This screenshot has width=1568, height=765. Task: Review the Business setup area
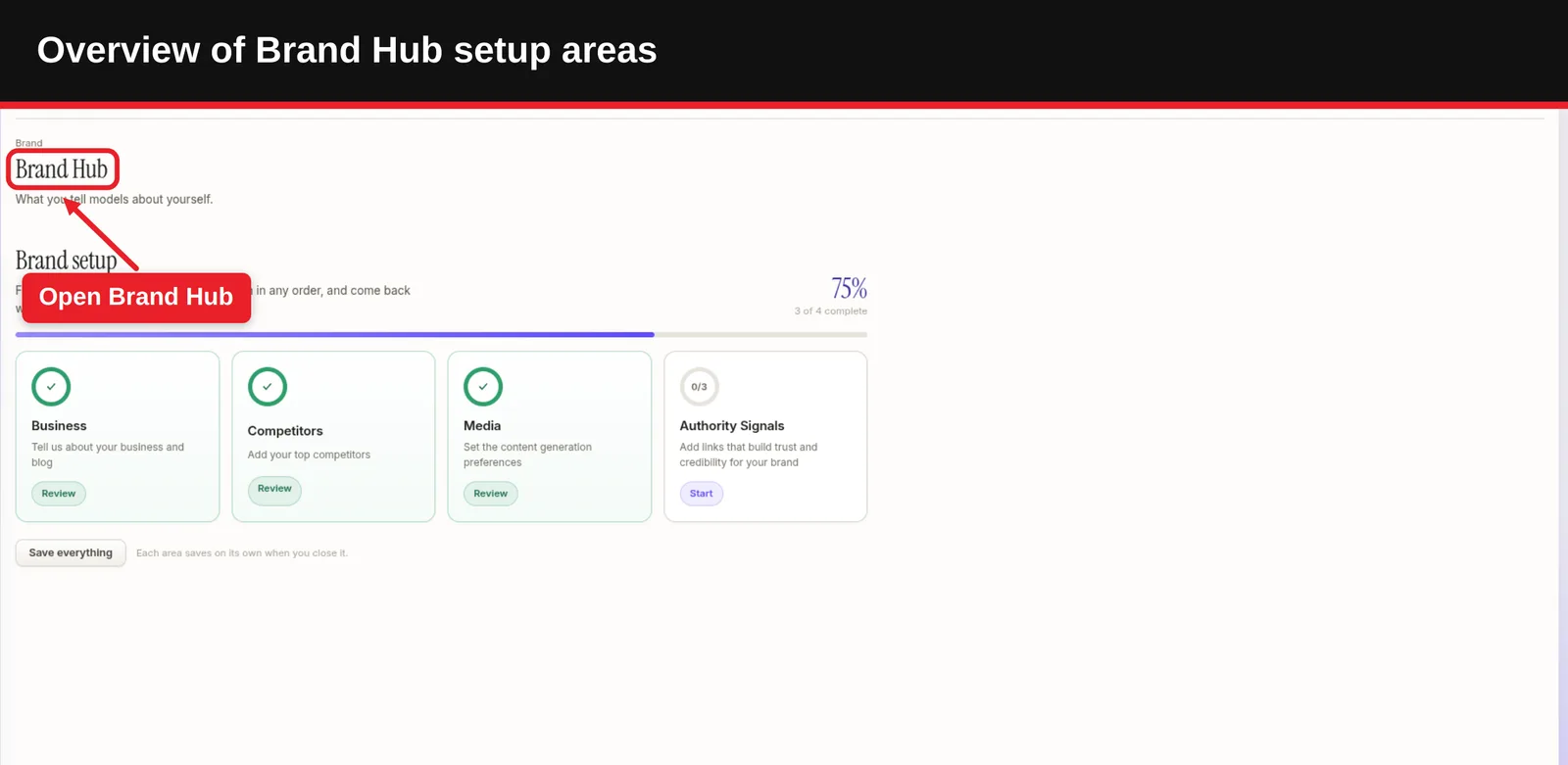coord(59,494)
